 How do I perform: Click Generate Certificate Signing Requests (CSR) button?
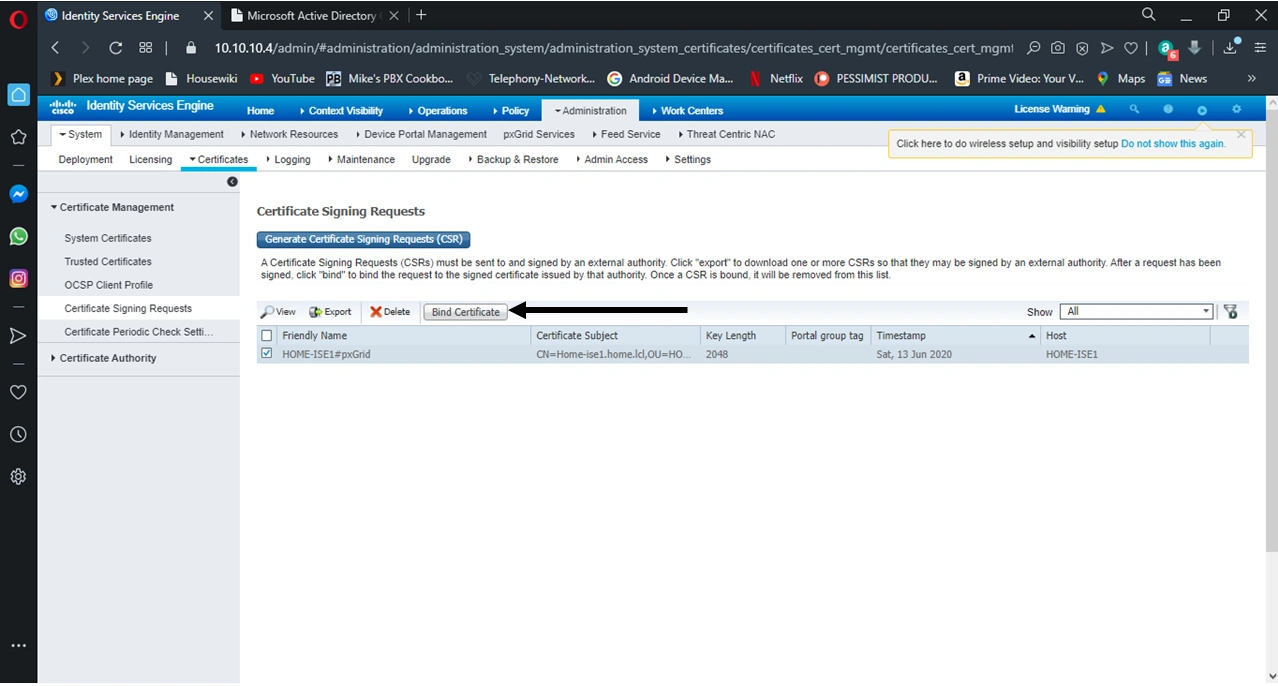363,239
